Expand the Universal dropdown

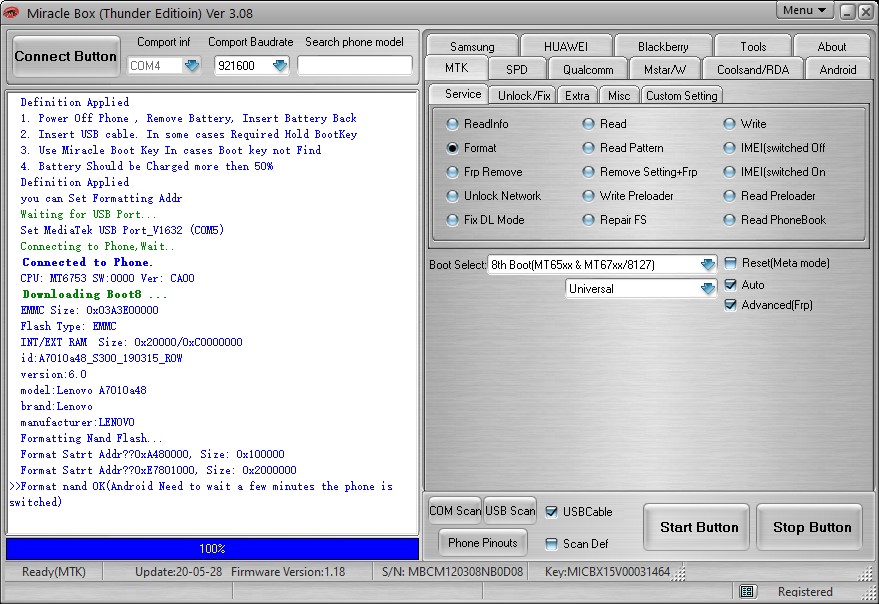click(707, 288)
